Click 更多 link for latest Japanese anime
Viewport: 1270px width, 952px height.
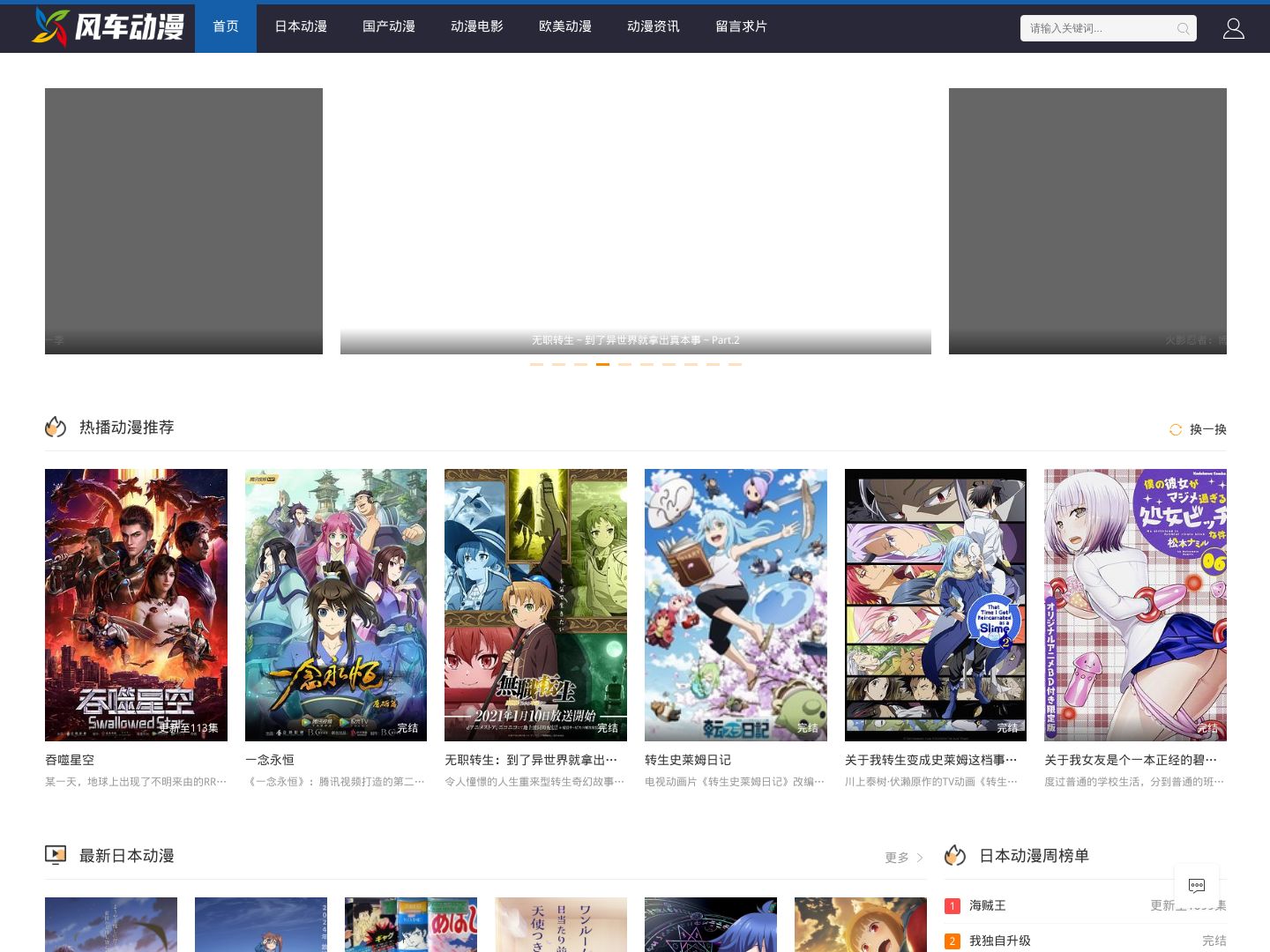point(897,858)
